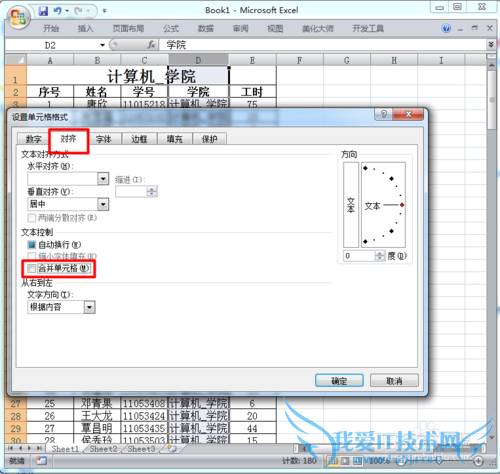Click the degrees input field showing 0
The image size is (500, 474).
359,256
